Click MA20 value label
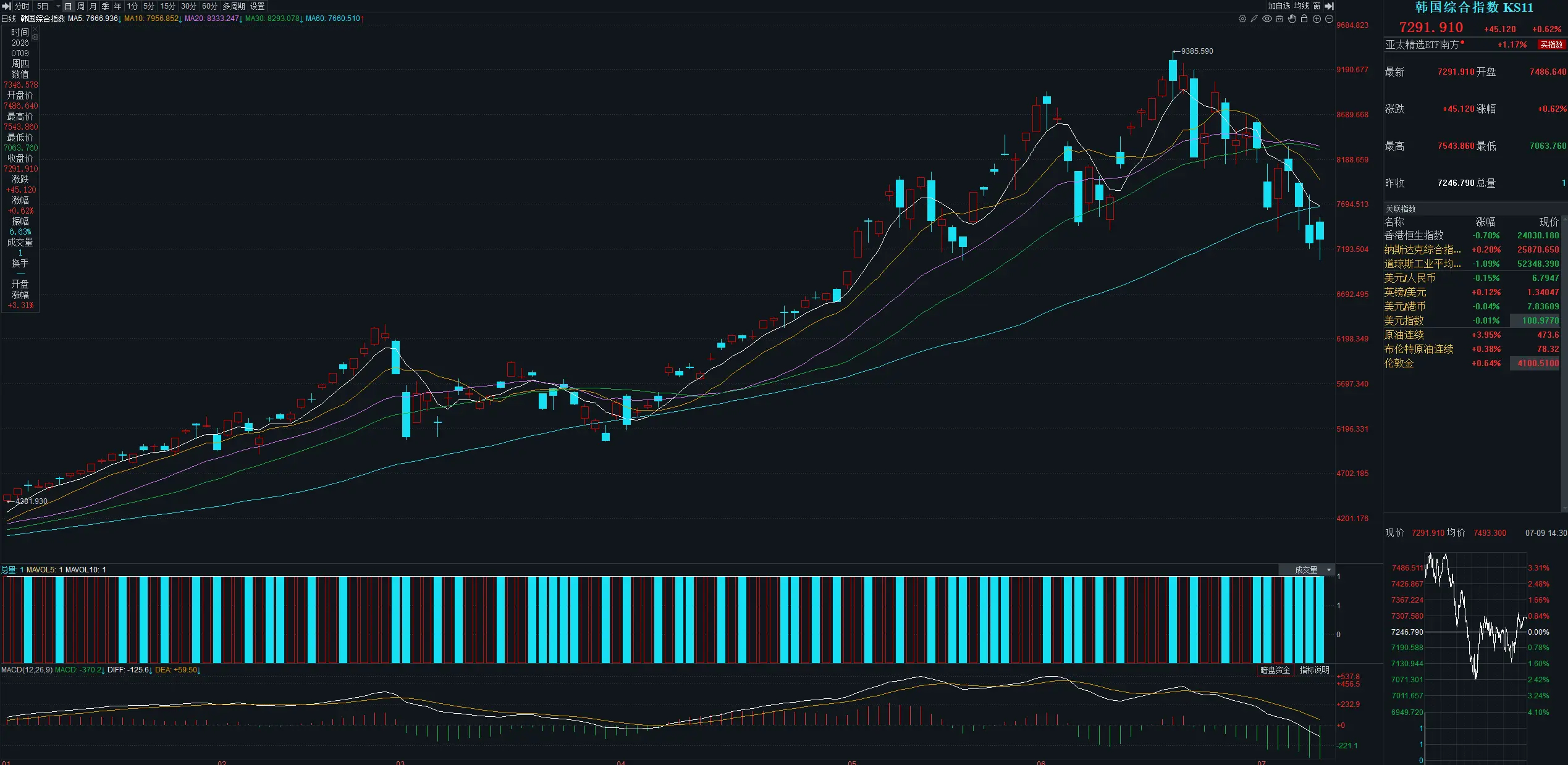Screen dimensions: 1568x765 tap(213, 19)
